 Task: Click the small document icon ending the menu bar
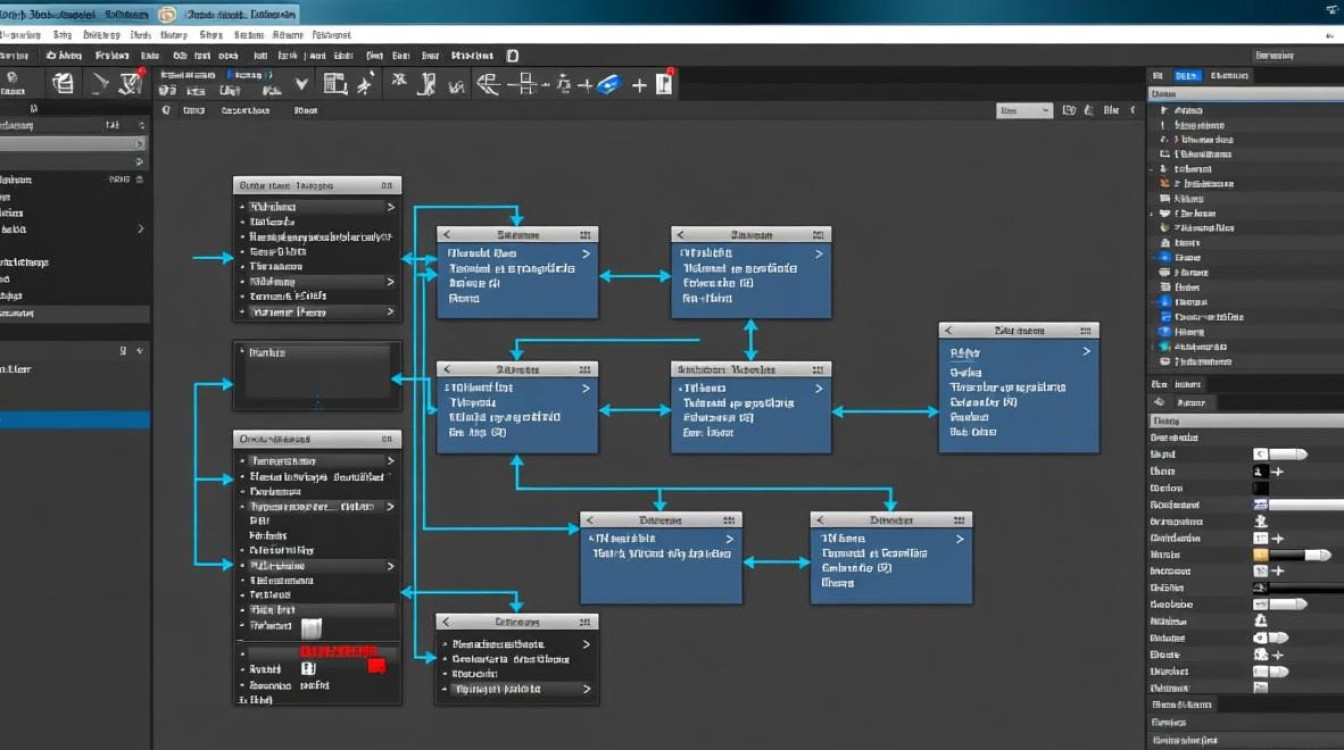tap(513, 56)
